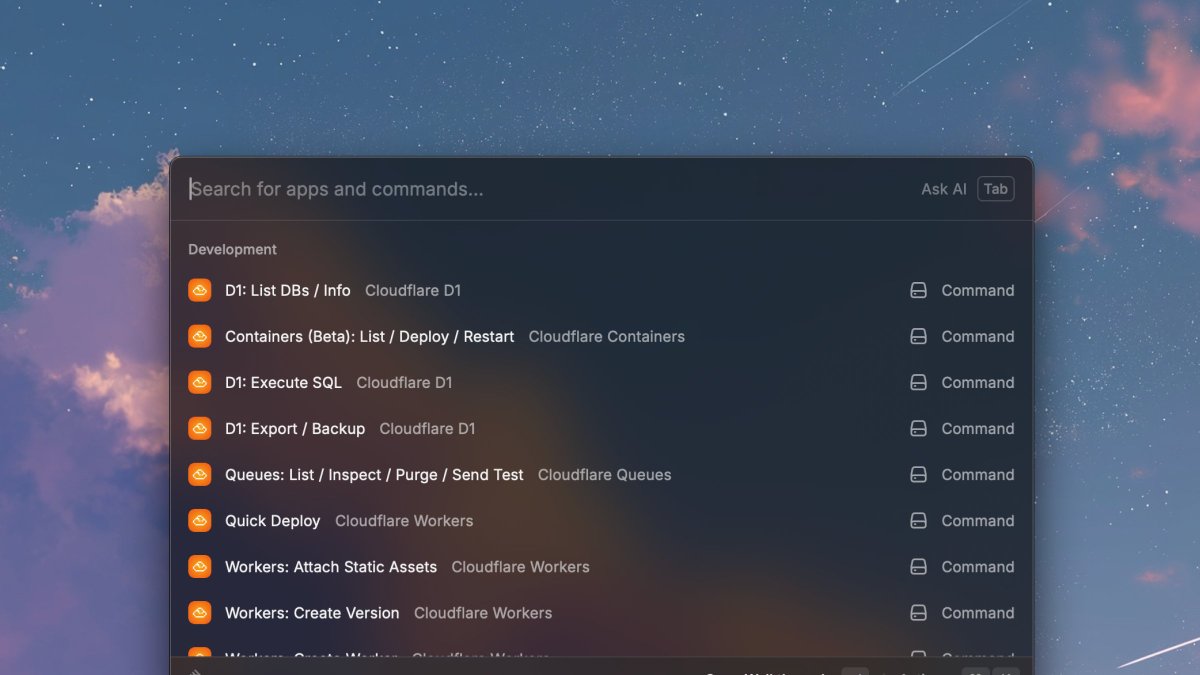Select the D1: List DBs / Info command
1200x675 pixels.
click(x=601, y=290)
